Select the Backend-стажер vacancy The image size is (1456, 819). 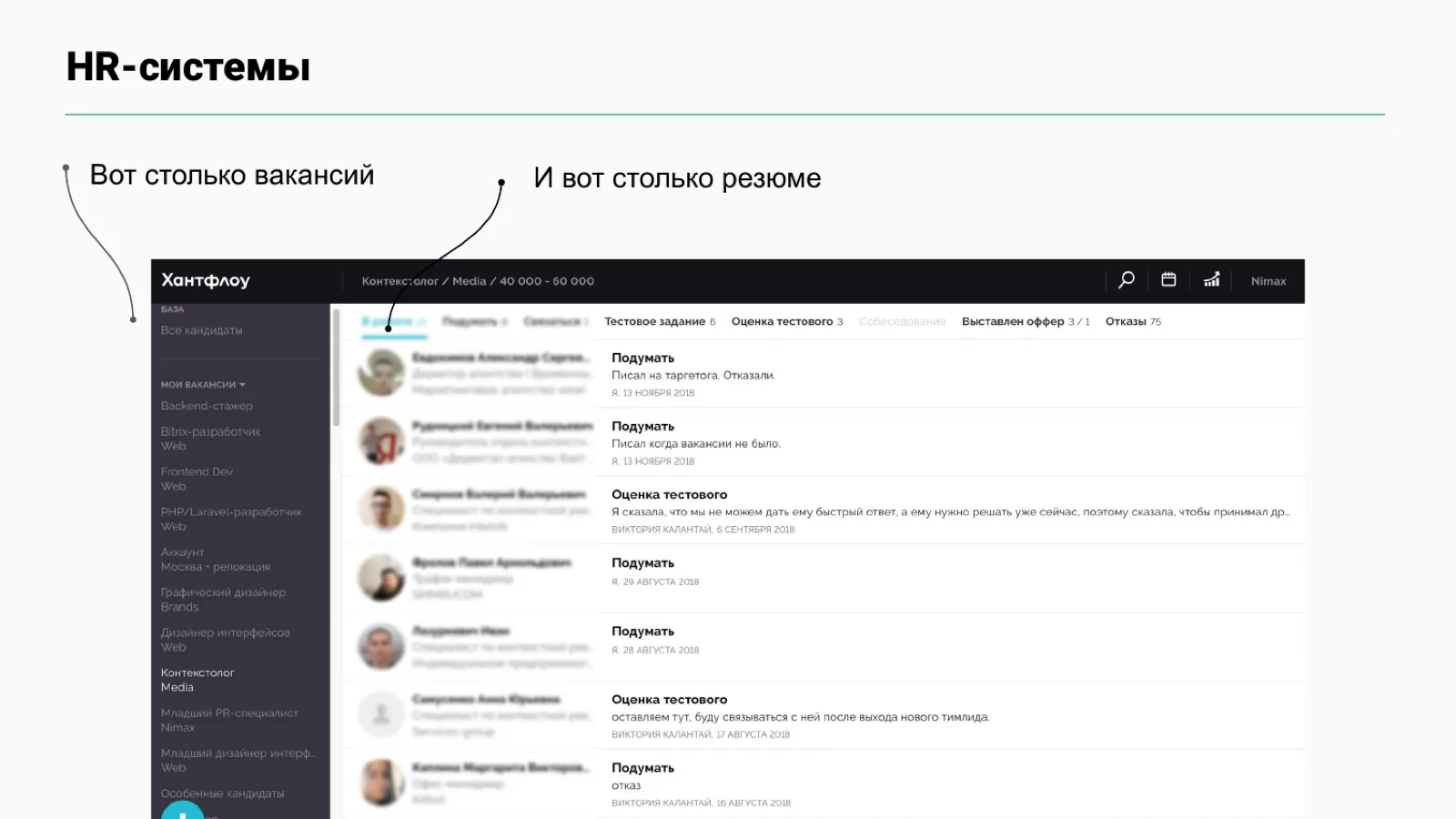coord(207,406)
